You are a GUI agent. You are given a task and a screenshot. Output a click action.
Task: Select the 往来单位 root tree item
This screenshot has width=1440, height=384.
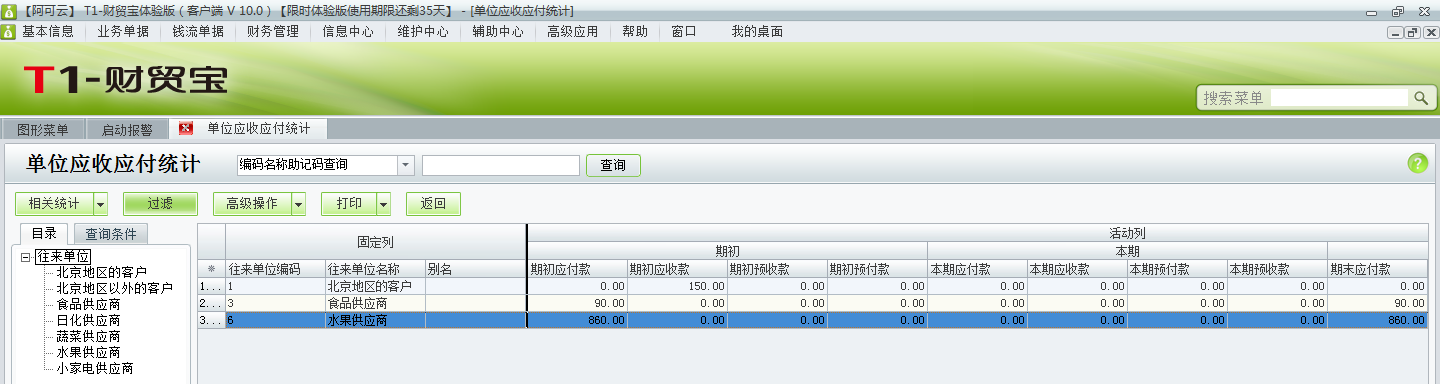tap(63, 257)
